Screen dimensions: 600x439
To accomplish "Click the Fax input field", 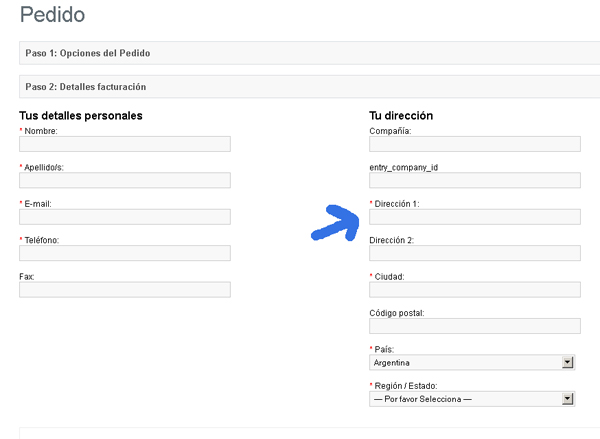I will point(125,290).
